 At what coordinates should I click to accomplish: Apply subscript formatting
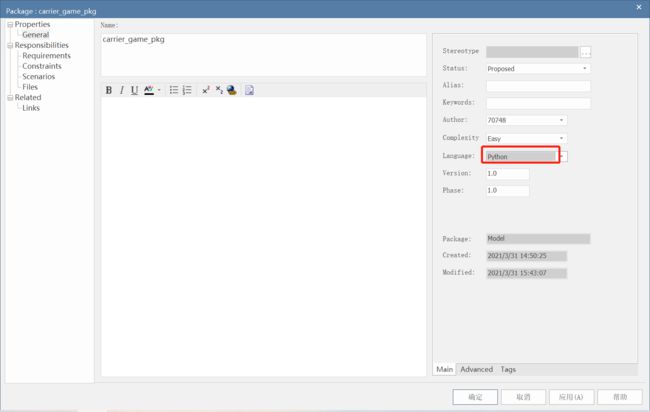[x=219, y=90]
